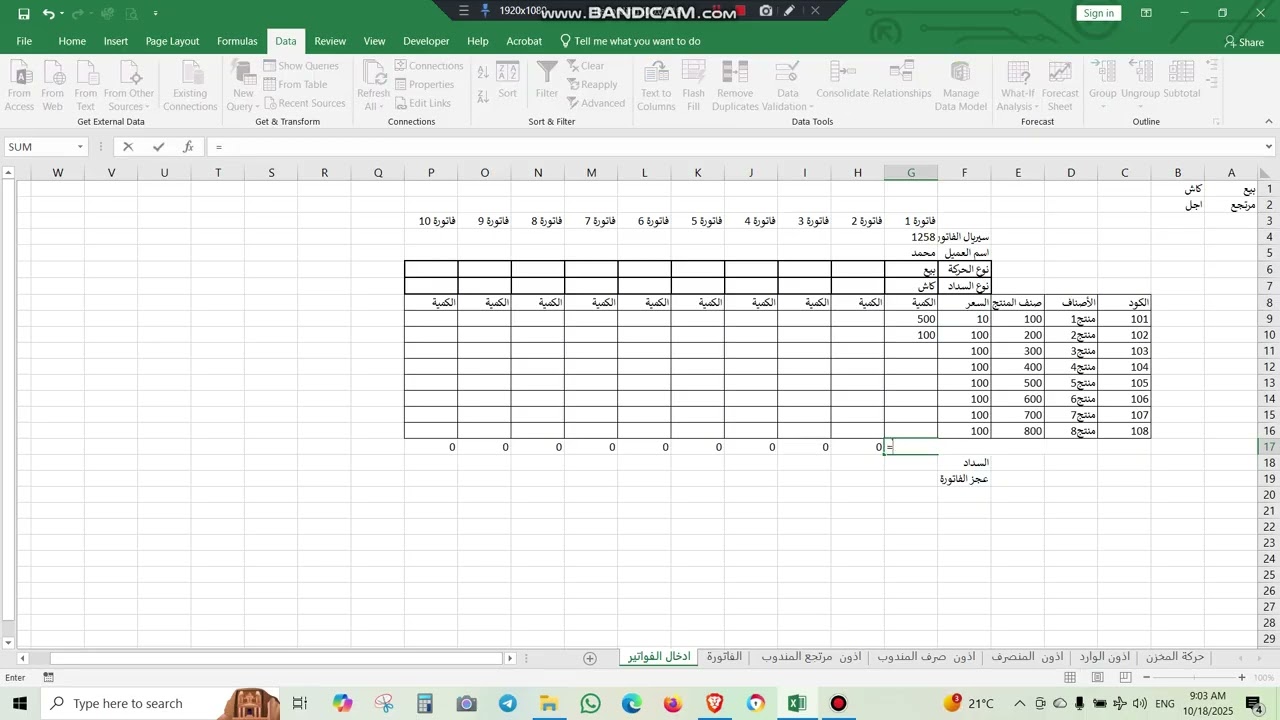Add a new sheet with the plus button
1280x720 pixels.
tap(590, 658)
